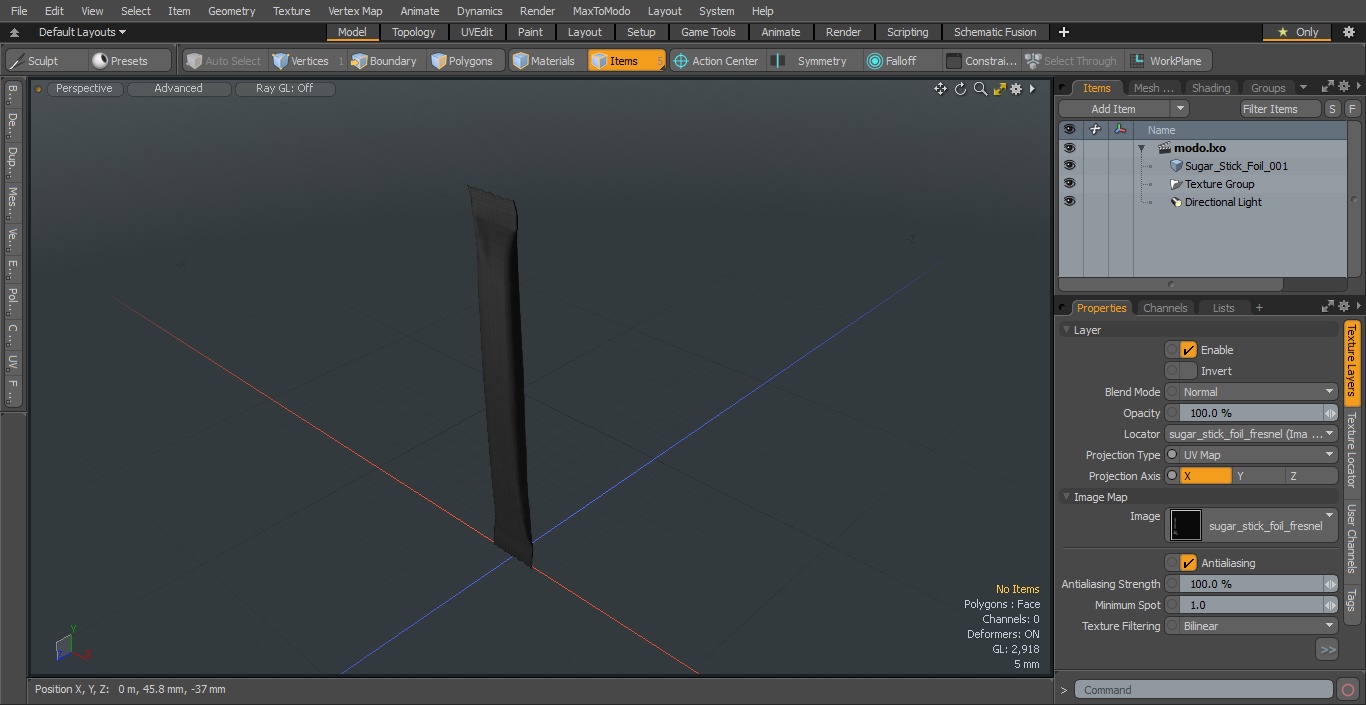Click the S filter button in Items panel
This screenshot has height=705, width=1366.
tap(1333, 109)
